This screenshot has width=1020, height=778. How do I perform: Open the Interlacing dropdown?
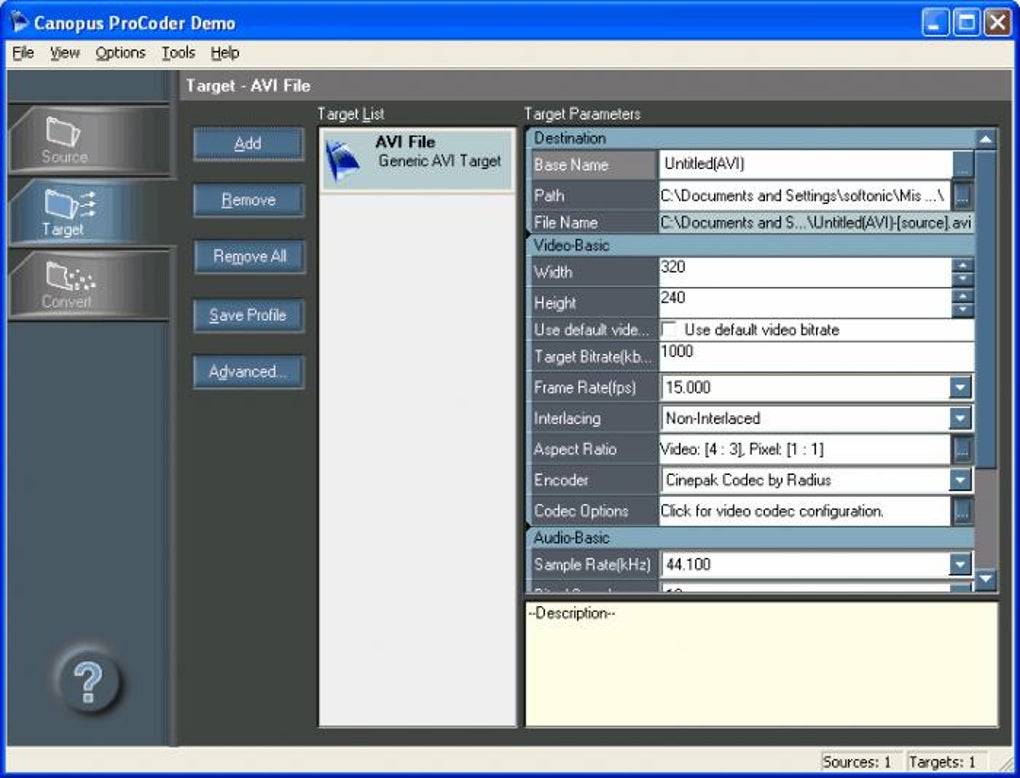(960, 418)
